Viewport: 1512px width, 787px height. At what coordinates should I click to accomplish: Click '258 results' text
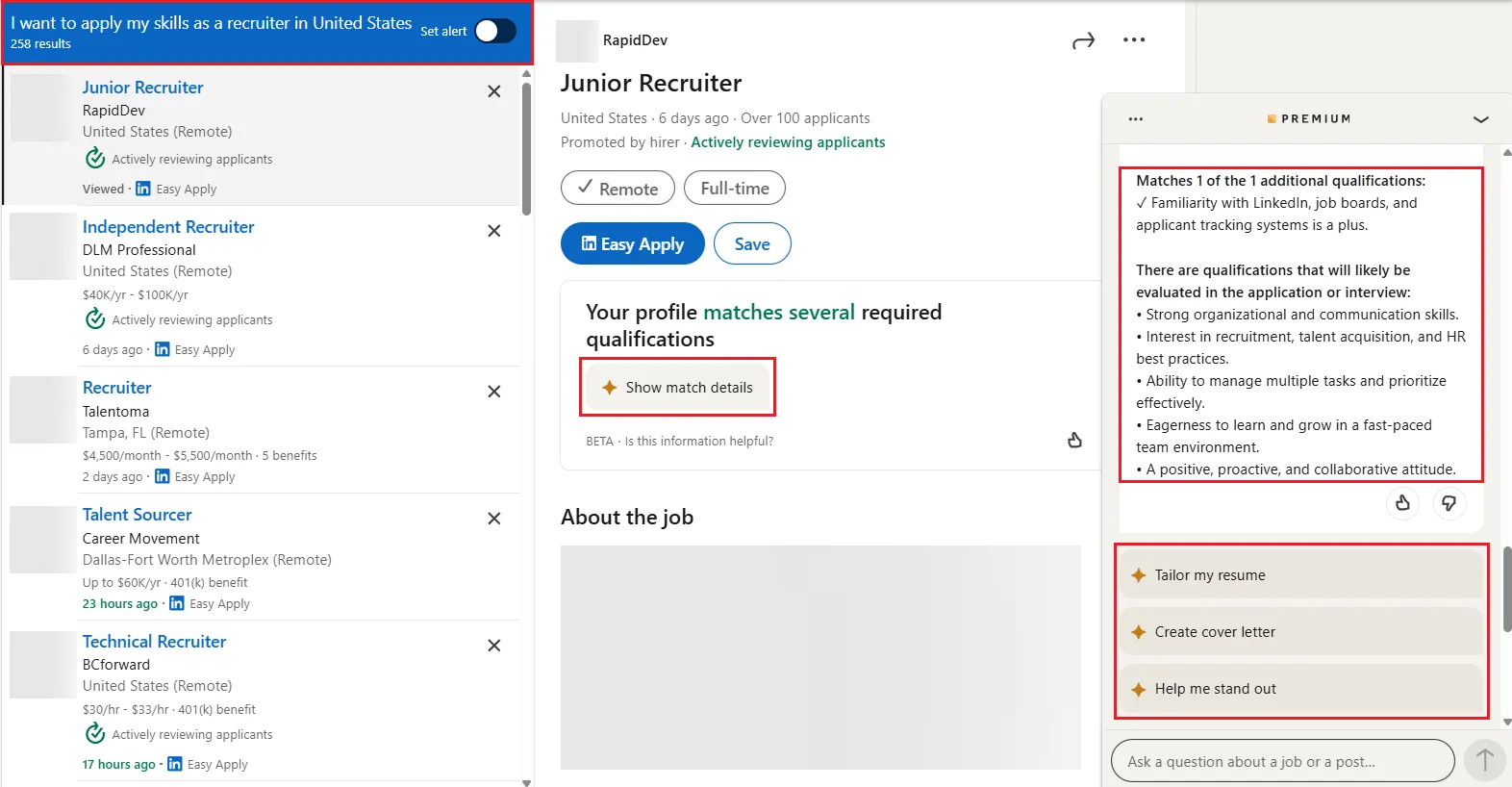(x=40, y=44)
